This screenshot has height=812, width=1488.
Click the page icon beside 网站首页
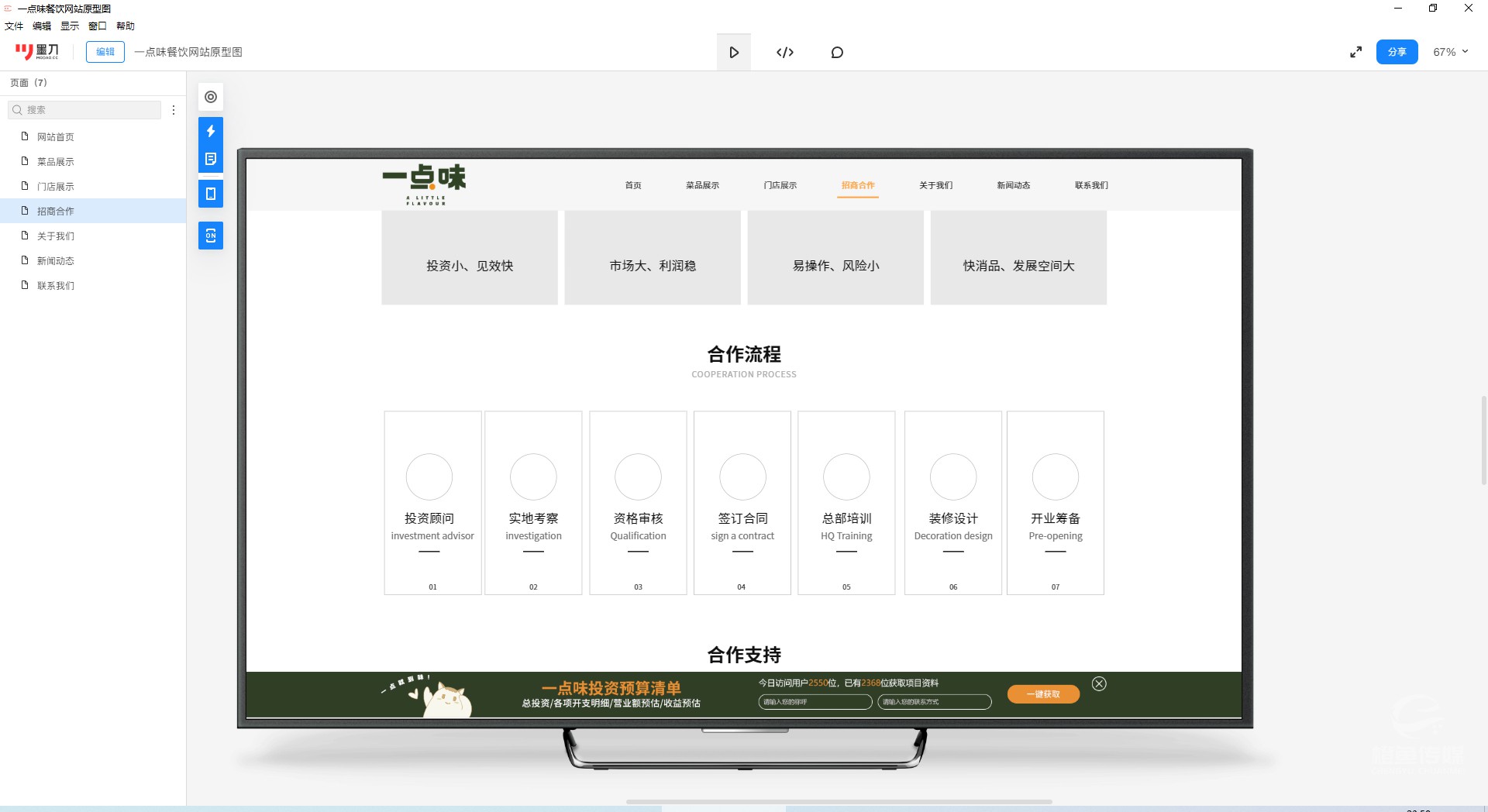[25, 136]
